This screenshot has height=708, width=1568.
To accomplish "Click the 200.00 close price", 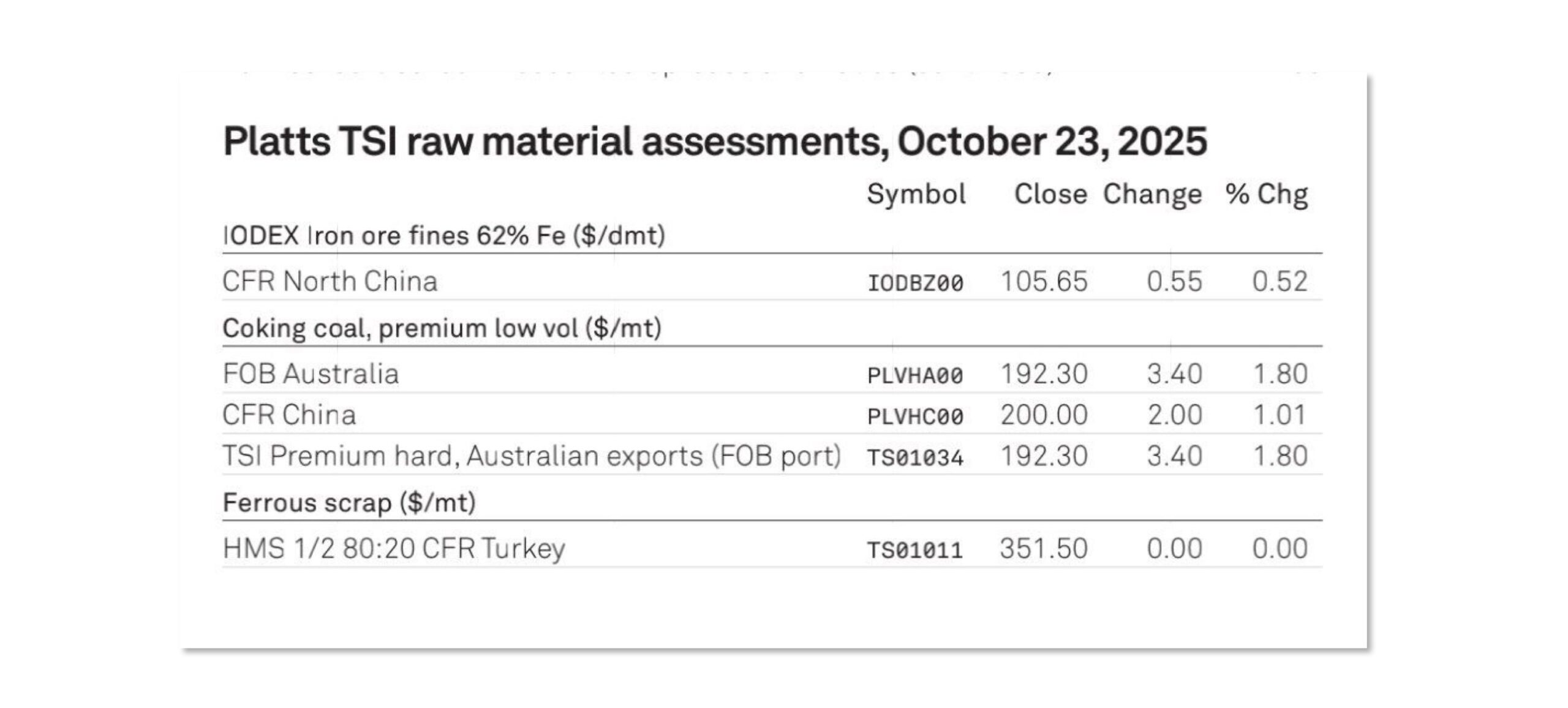I will [x=1044, y=415].
